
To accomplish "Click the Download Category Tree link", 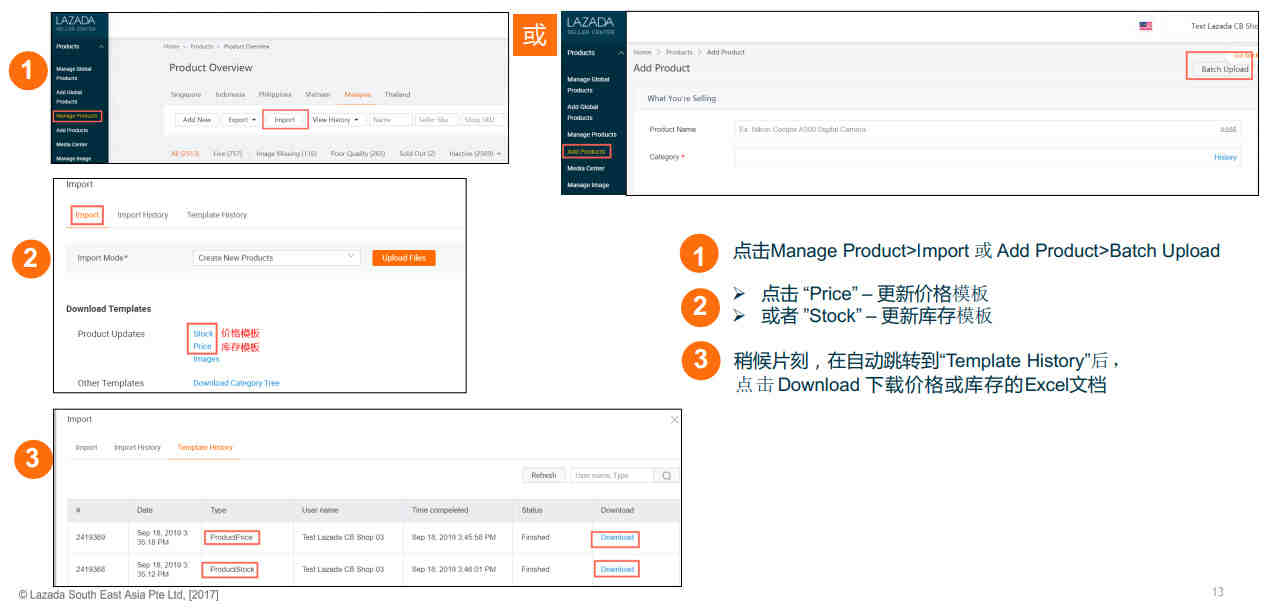I will 236,383.
